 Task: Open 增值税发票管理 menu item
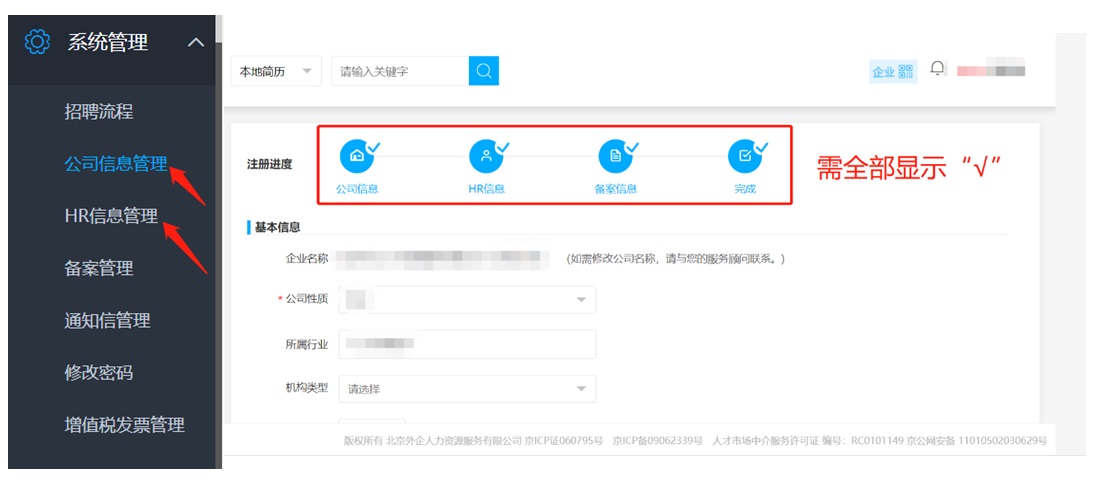pyautogui.click(x=124, y=424)
